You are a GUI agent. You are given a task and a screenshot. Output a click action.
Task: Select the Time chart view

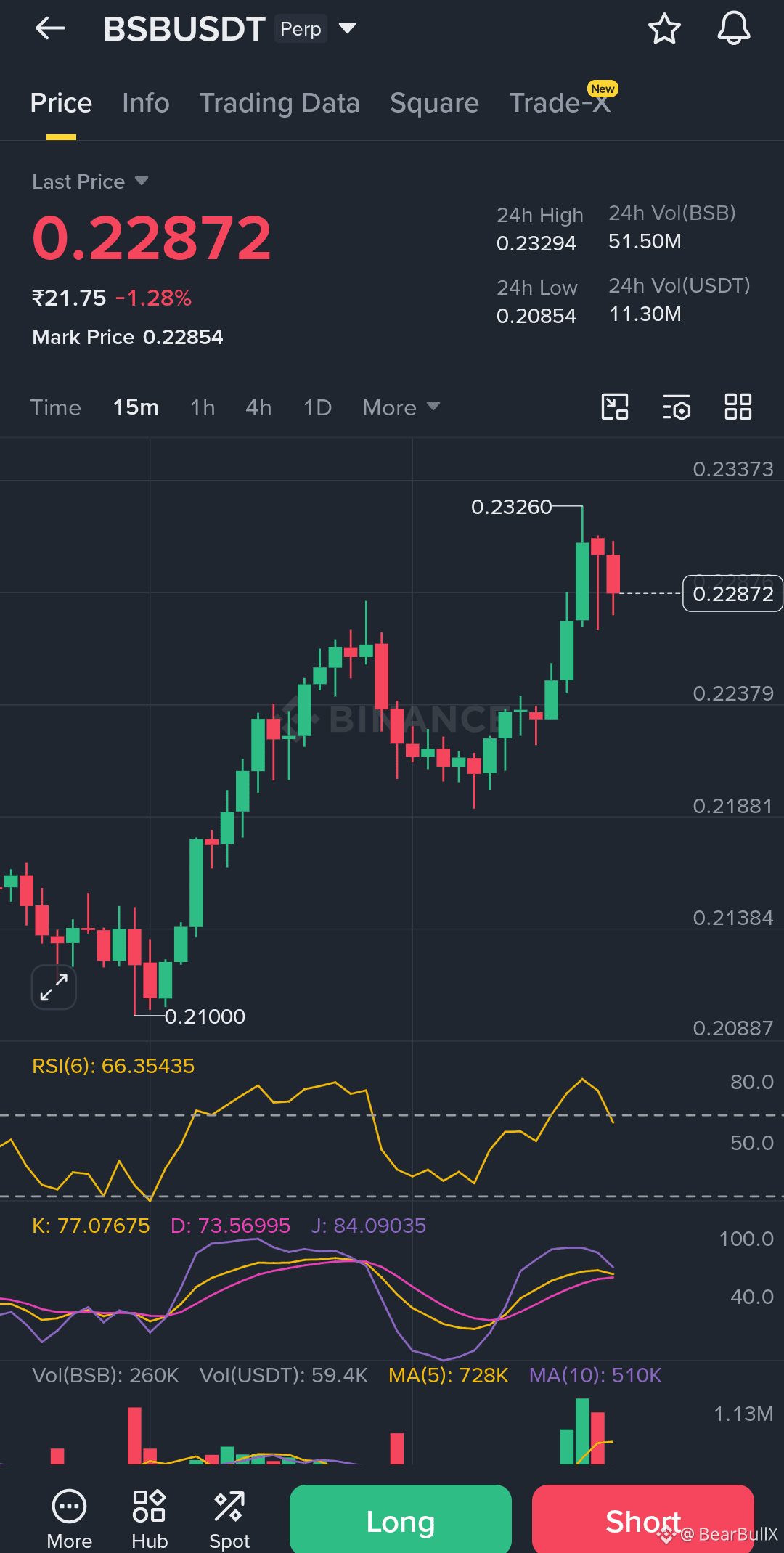pos(55,407)
